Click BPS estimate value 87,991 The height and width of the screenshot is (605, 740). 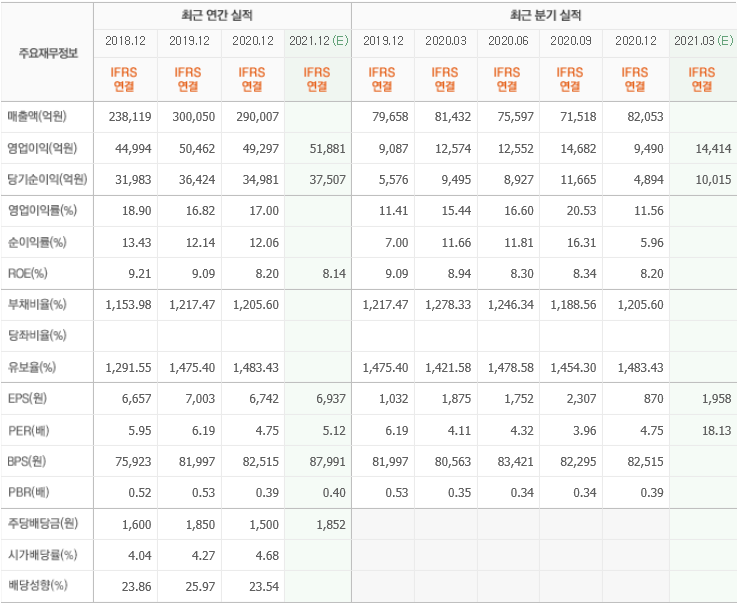pyautogui.click(x=328, y=462)
